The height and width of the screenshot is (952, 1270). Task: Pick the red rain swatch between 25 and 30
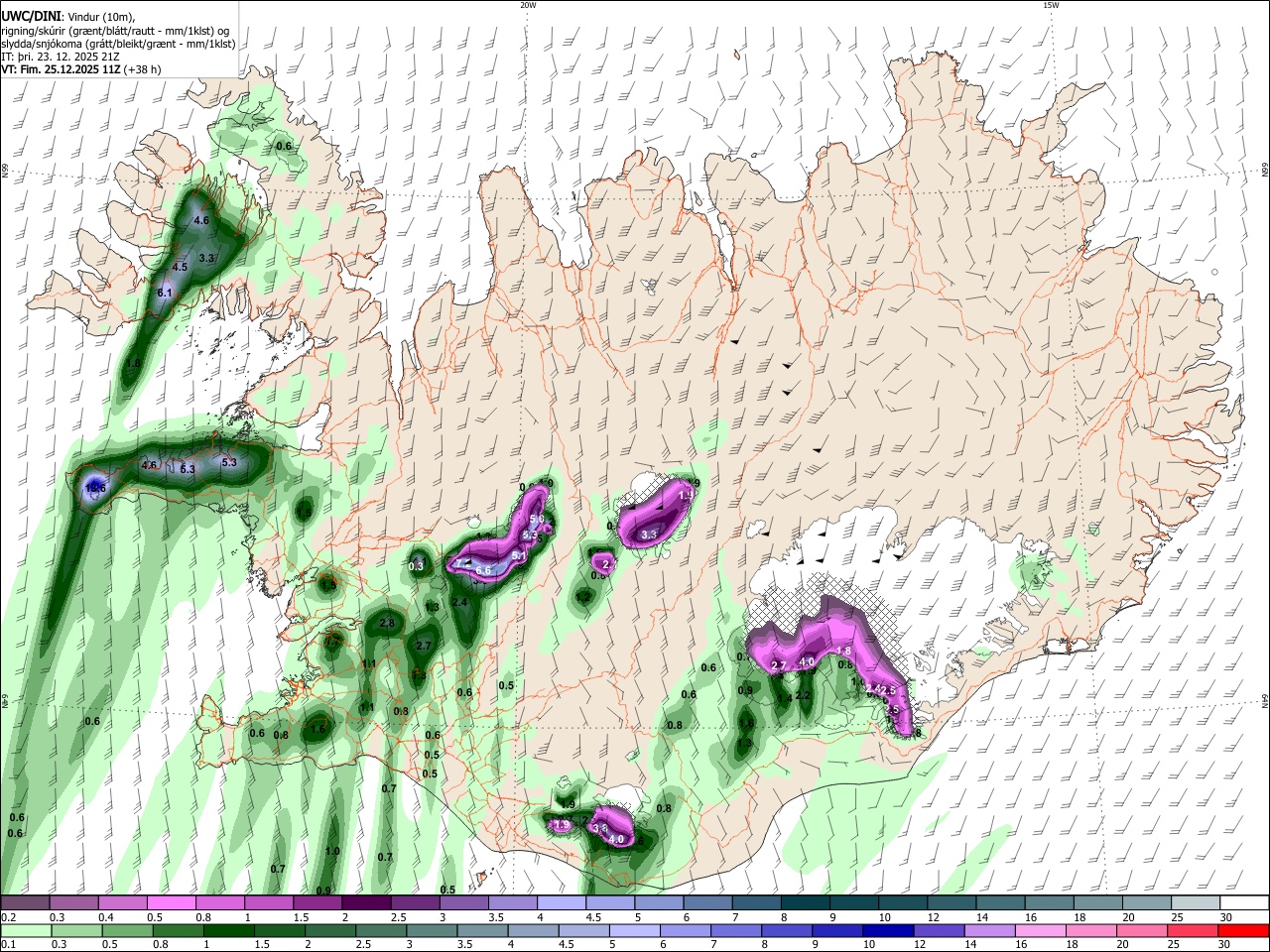[x=1192, y=930]
